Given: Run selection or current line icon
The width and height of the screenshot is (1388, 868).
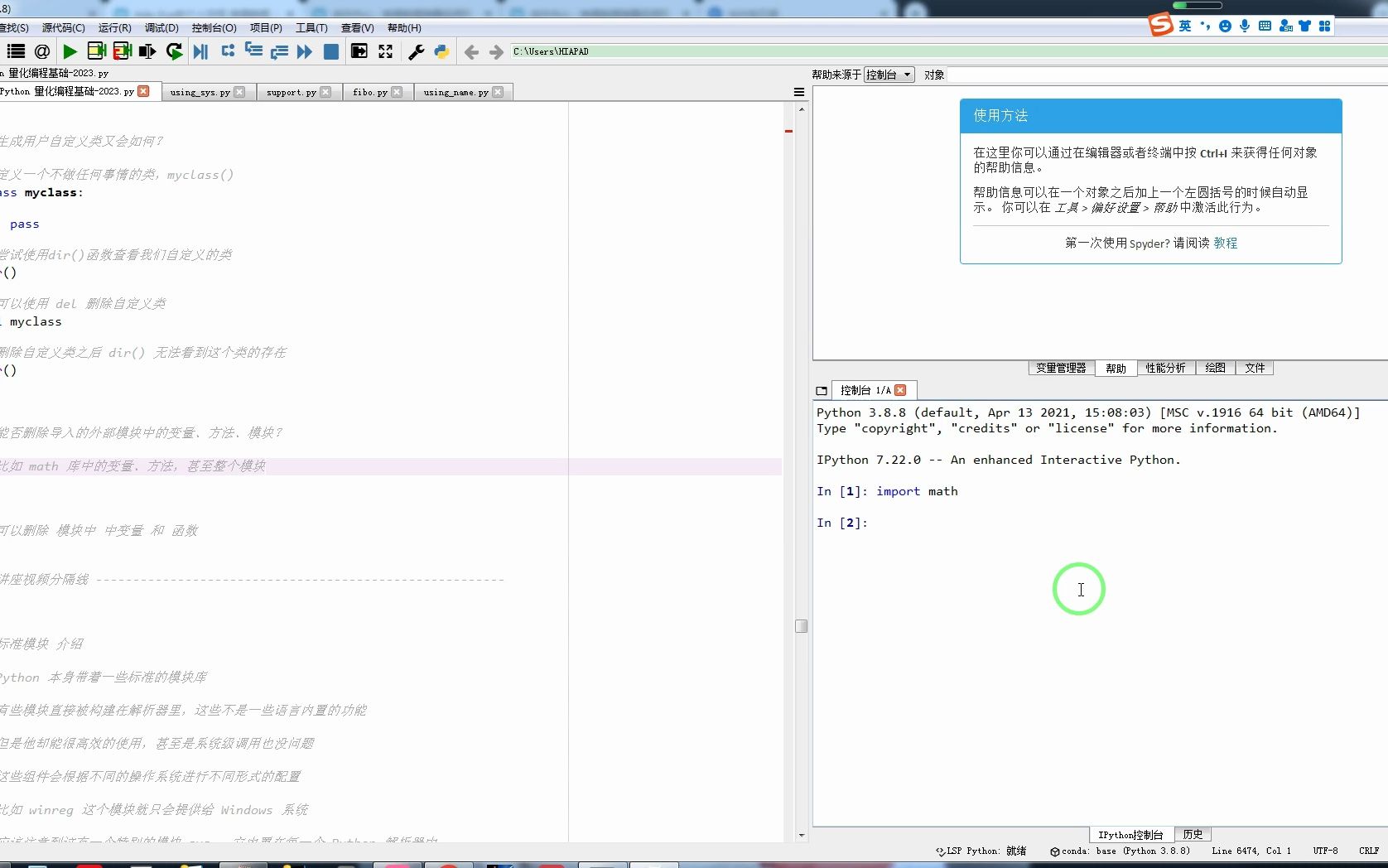Looking at the screenshot, I should coord(147,51).
